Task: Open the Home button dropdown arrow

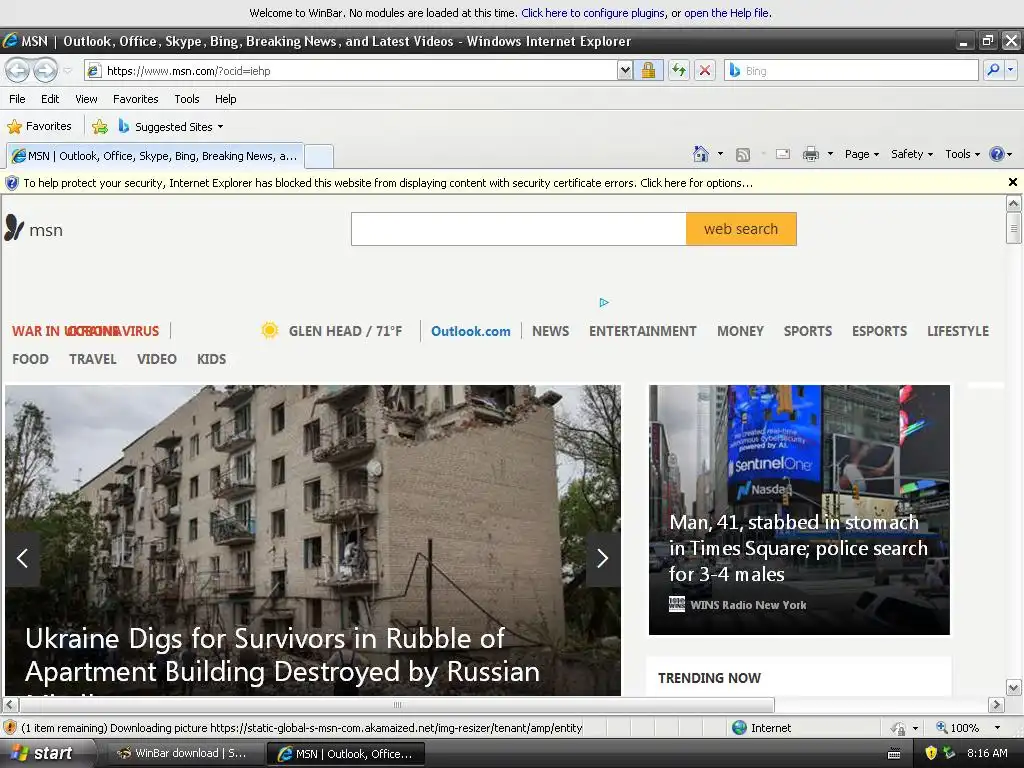Action: (720, 154)
